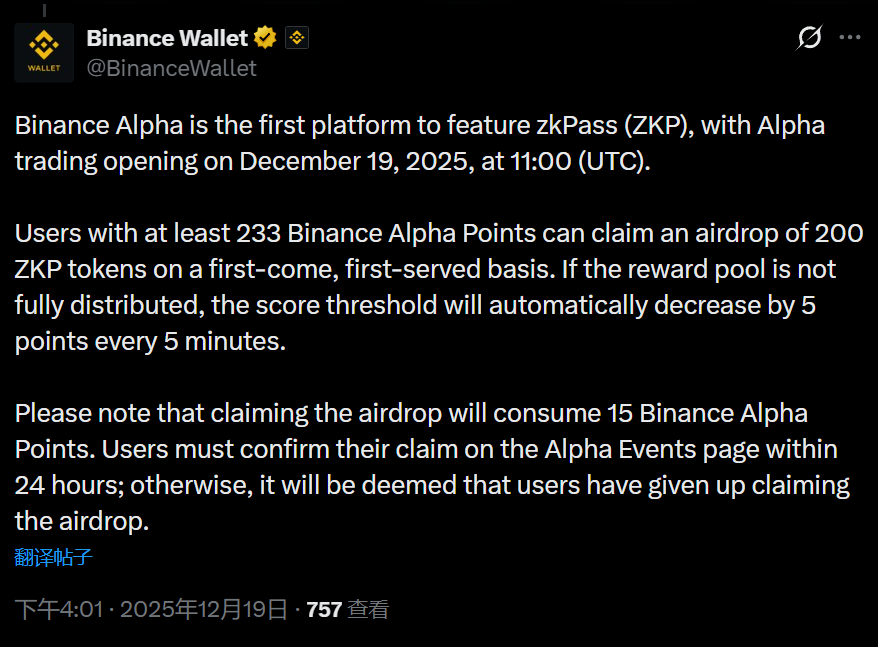Click the 下午4:01 post time
This screenshot has width=878, height=647.
coord(59,609)
